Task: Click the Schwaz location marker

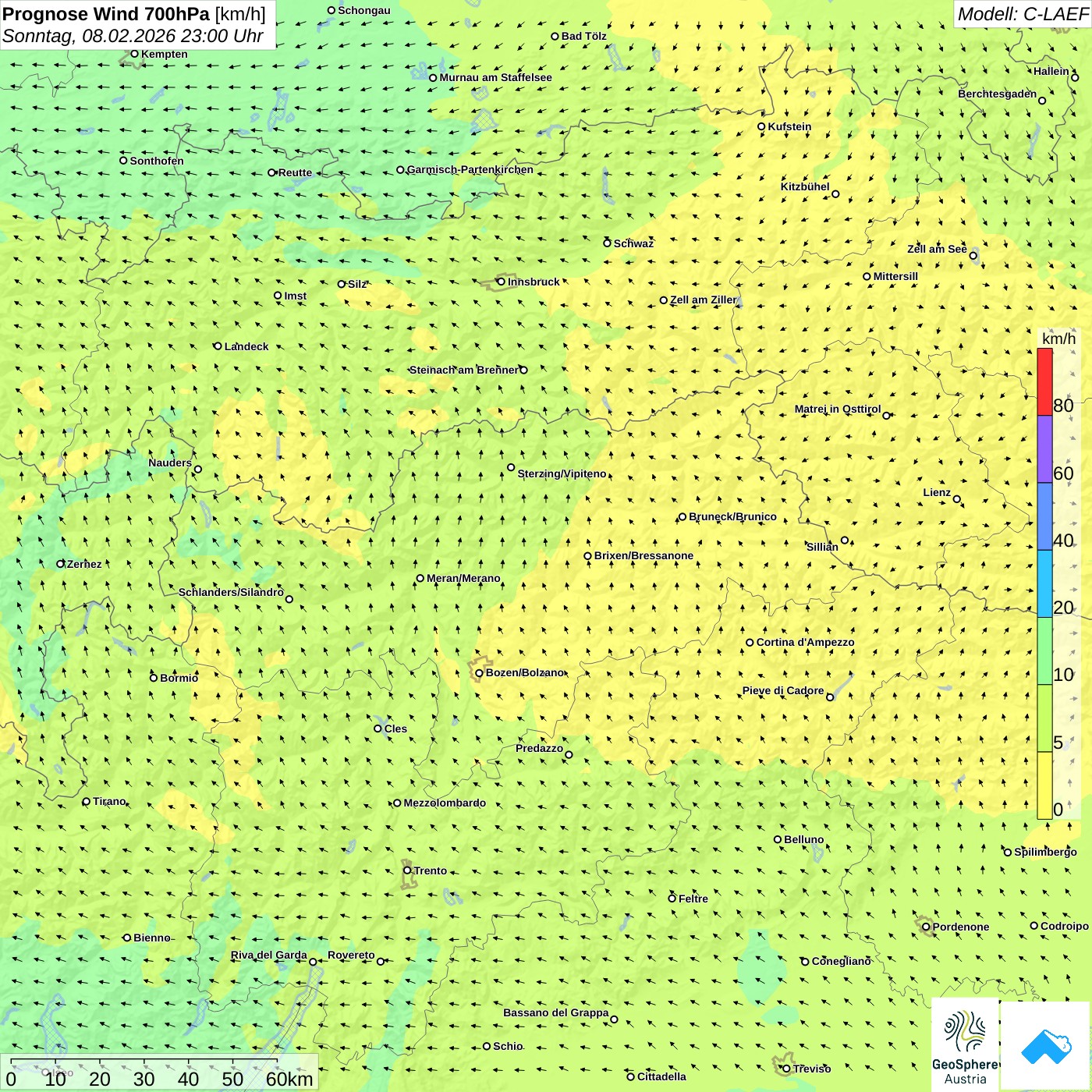Action: 607,243
